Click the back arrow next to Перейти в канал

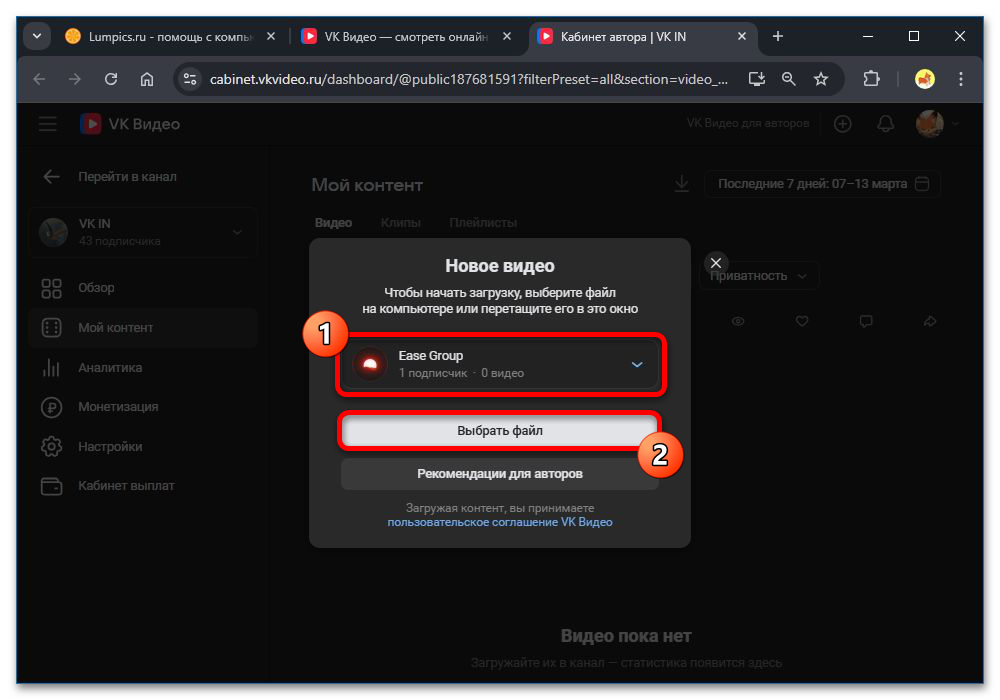pyautogui.click(x=51, y=177)
